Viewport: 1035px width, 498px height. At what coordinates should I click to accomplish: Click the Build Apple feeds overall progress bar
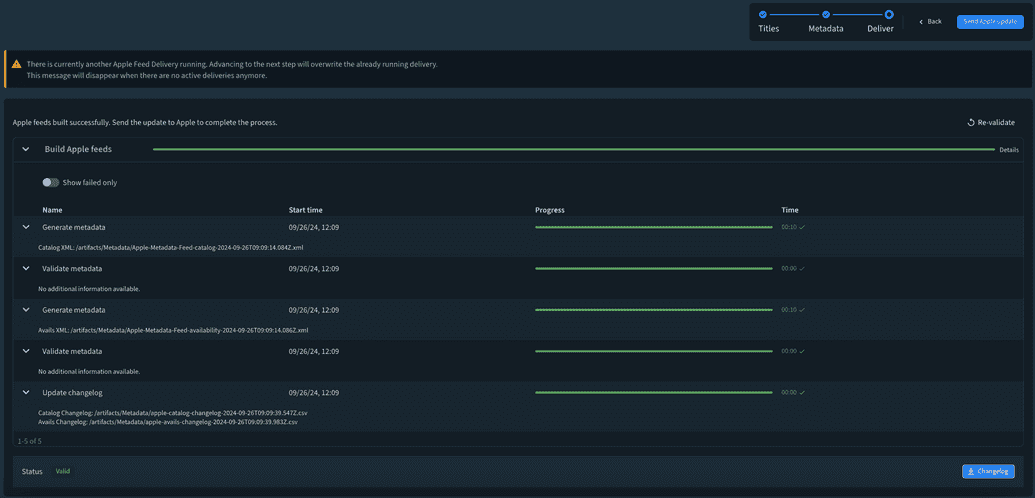[x=574, y=150]
